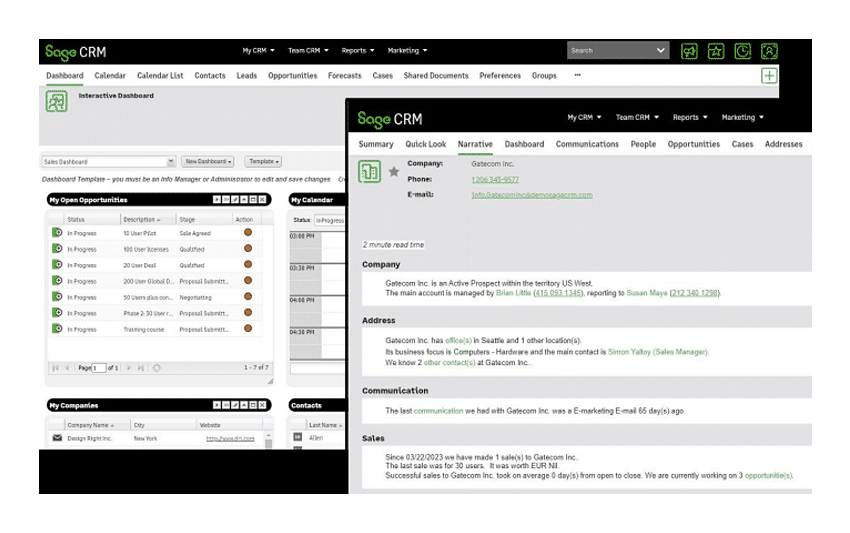Open Simon Yaltoy (Sales Manager) link

[x=658, y=352]
